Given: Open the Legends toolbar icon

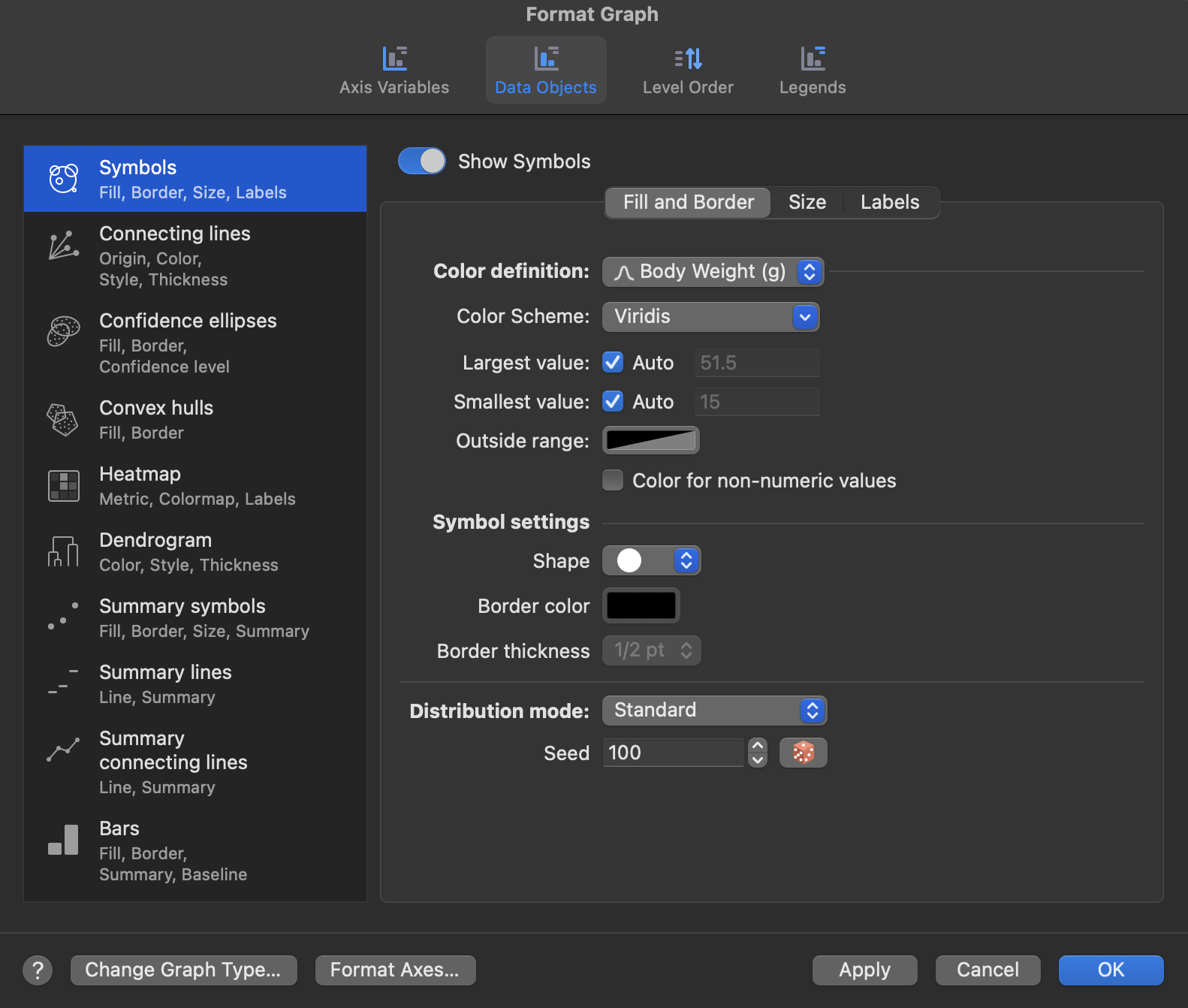Looking at the screenshot, I should 813,59.
